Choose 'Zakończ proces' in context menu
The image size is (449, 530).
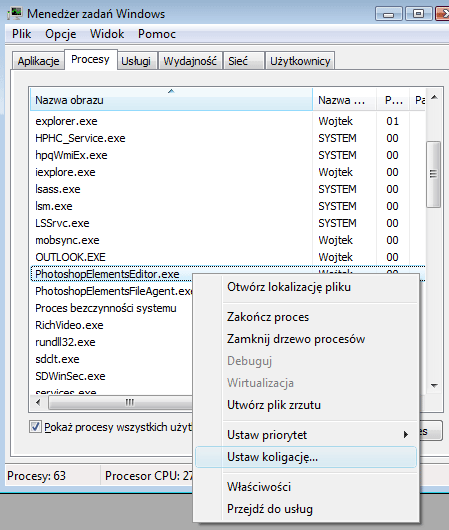click(268, 317)
